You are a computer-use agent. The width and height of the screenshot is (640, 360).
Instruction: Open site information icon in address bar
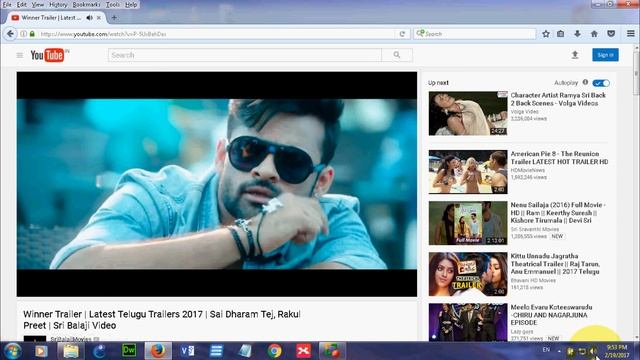click(x=24, y=34)
